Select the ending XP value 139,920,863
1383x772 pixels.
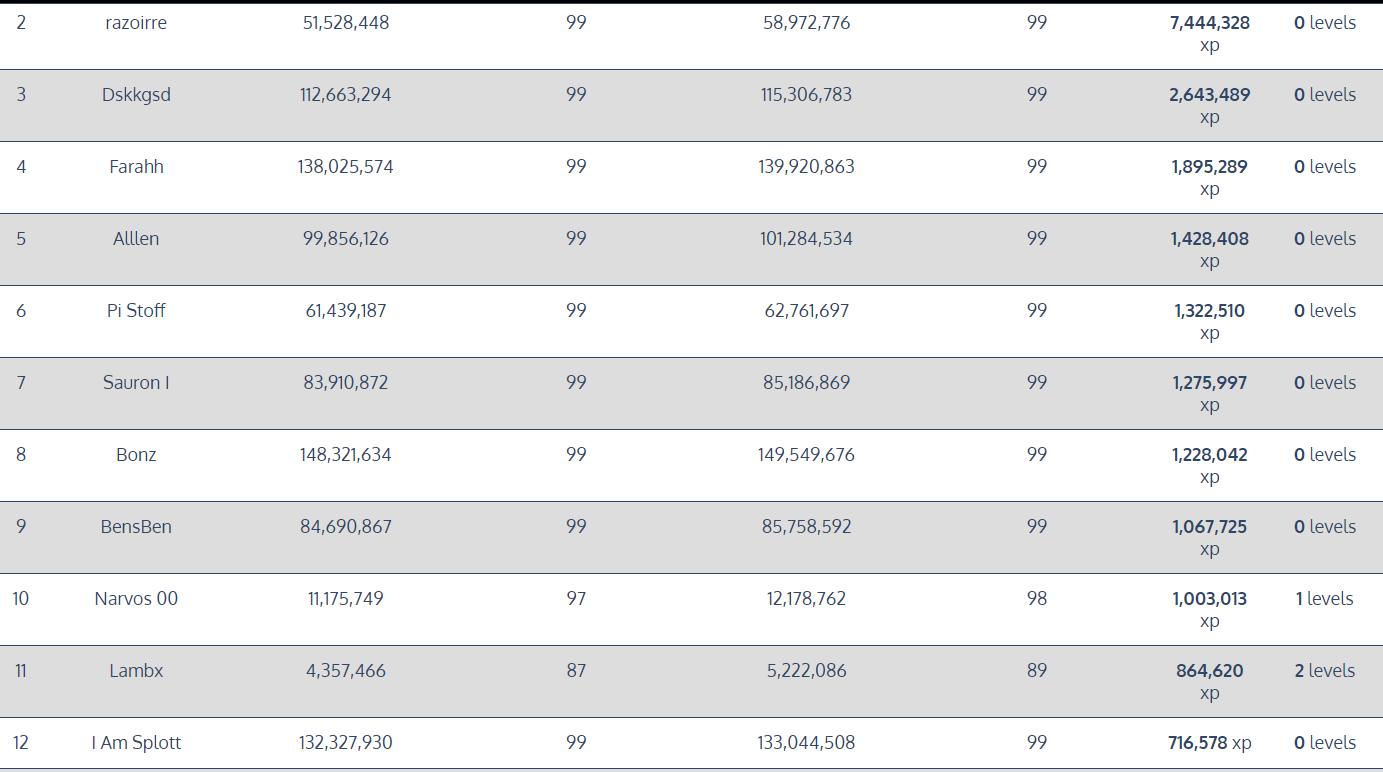click(806, 167)
